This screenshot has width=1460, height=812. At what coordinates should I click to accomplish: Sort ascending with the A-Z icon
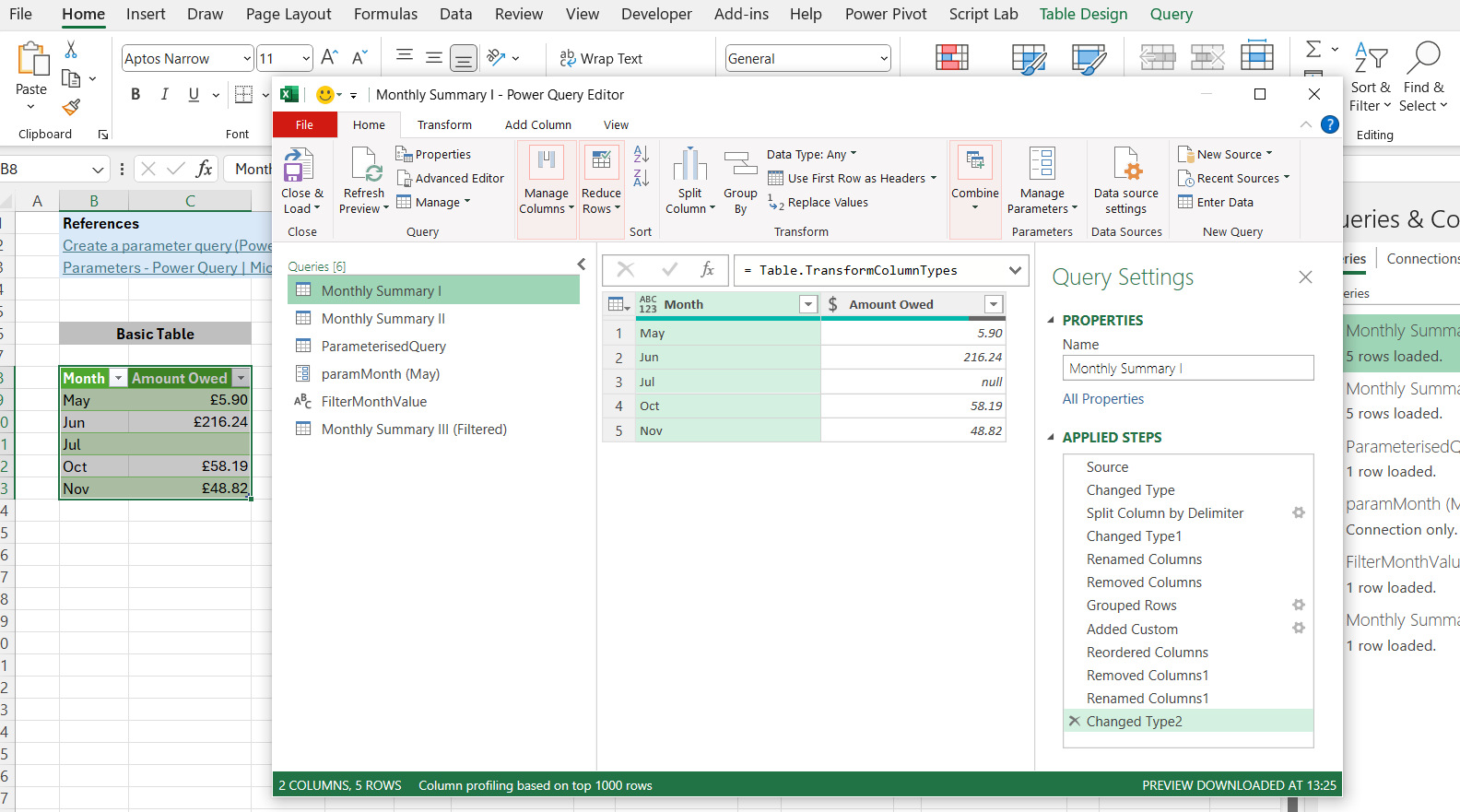[642, 154]
